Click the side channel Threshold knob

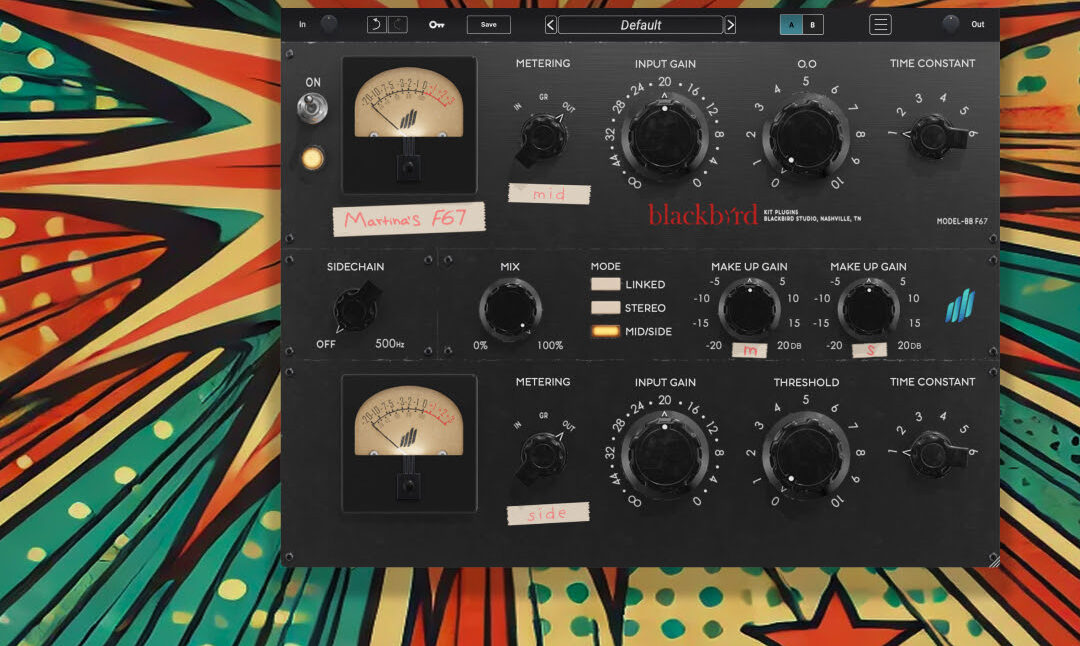point(805,455)
